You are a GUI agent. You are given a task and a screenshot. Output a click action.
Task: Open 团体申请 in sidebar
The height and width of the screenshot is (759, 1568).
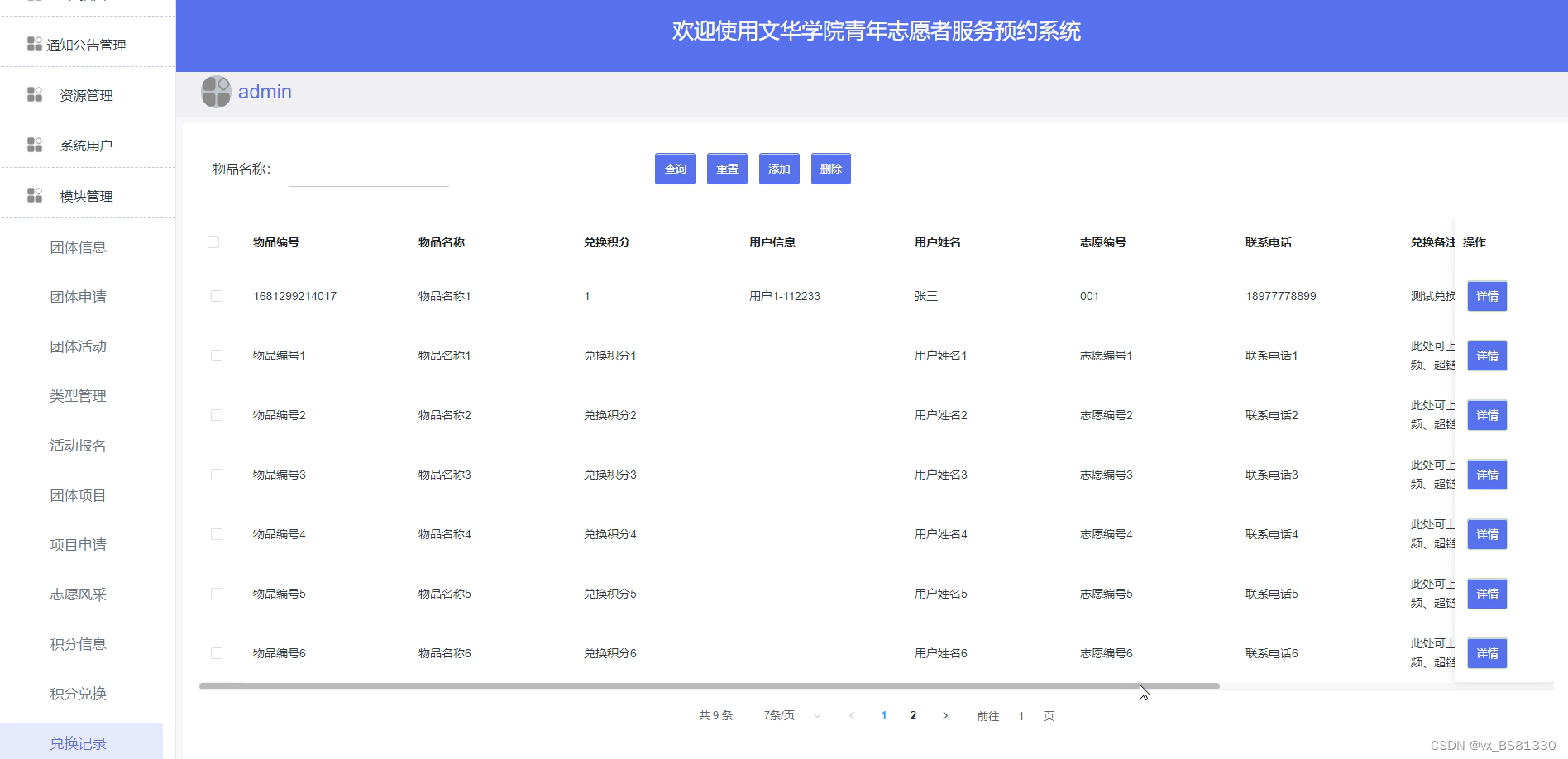click(x=78, y=297)
